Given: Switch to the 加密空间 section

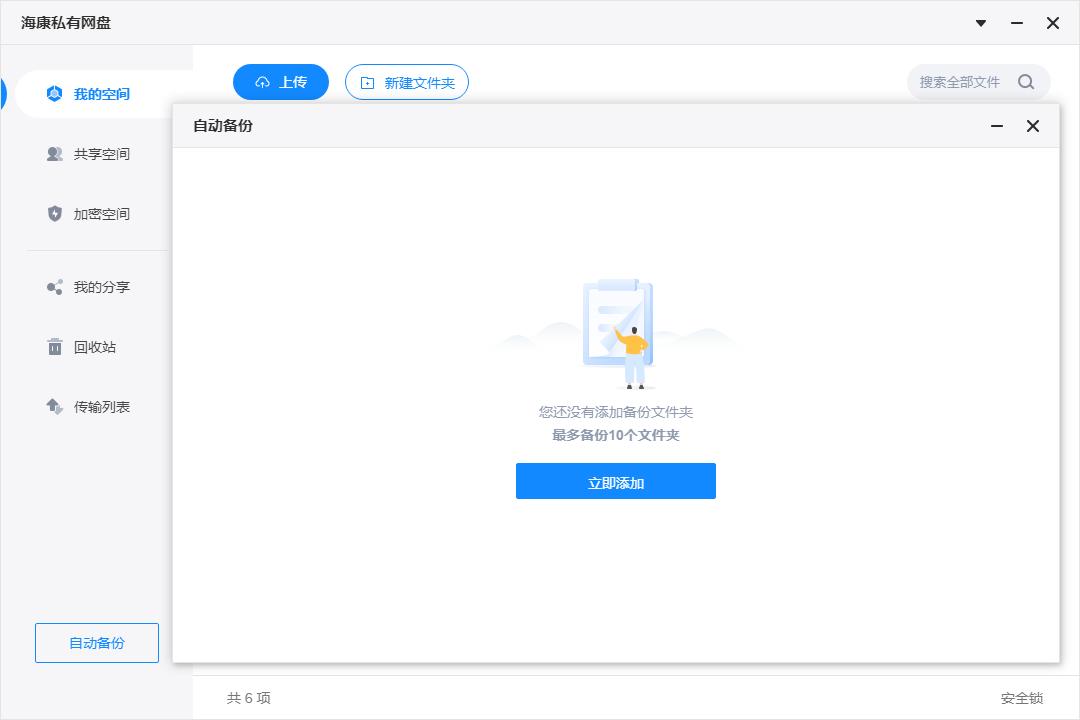Looking at the screenshot, I should click(100, 213).
